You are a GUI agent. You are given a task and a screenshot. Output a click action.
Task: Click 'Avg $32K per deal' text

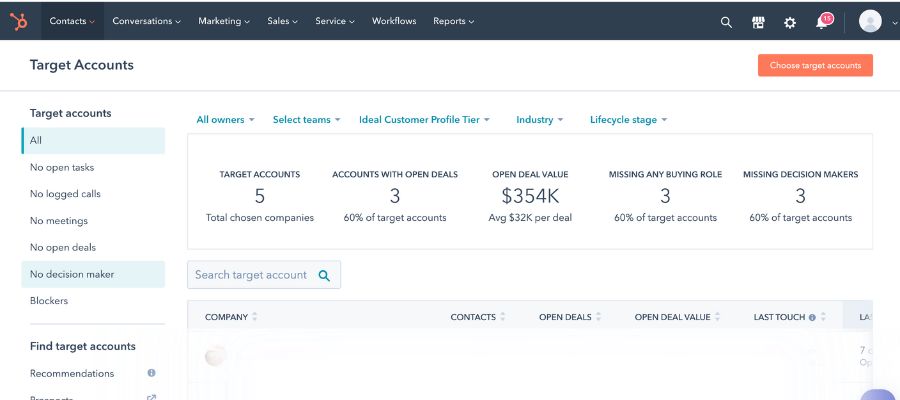point(530,218)
